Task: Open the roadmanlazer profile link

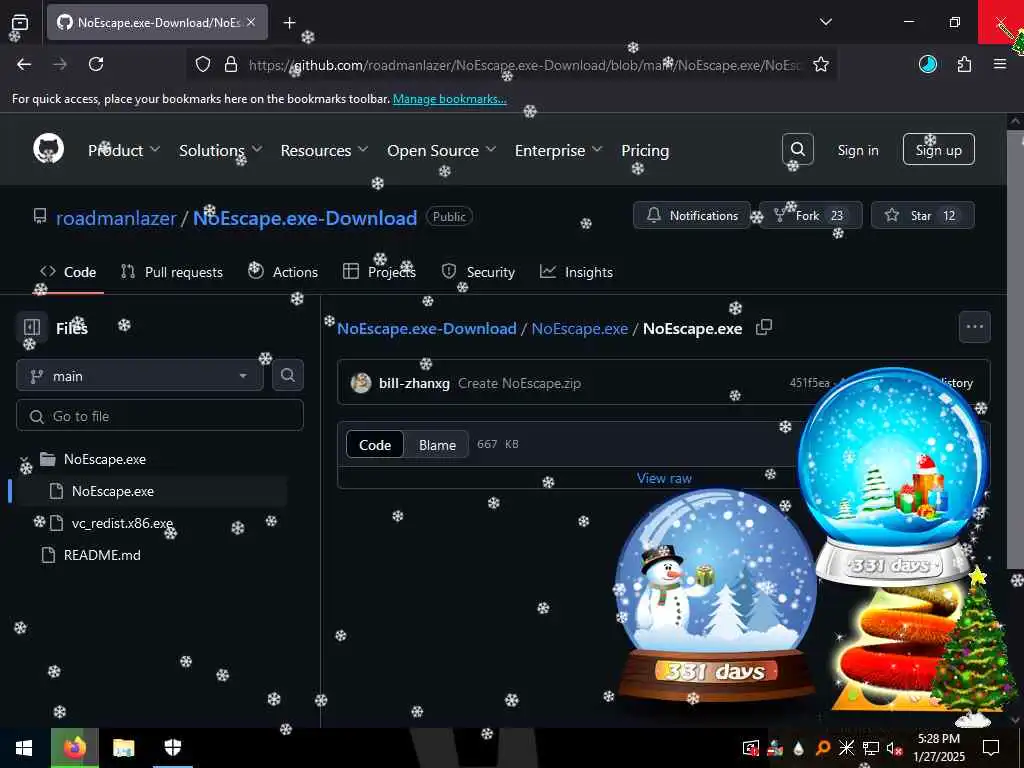Action: click(x=116, y=217)
